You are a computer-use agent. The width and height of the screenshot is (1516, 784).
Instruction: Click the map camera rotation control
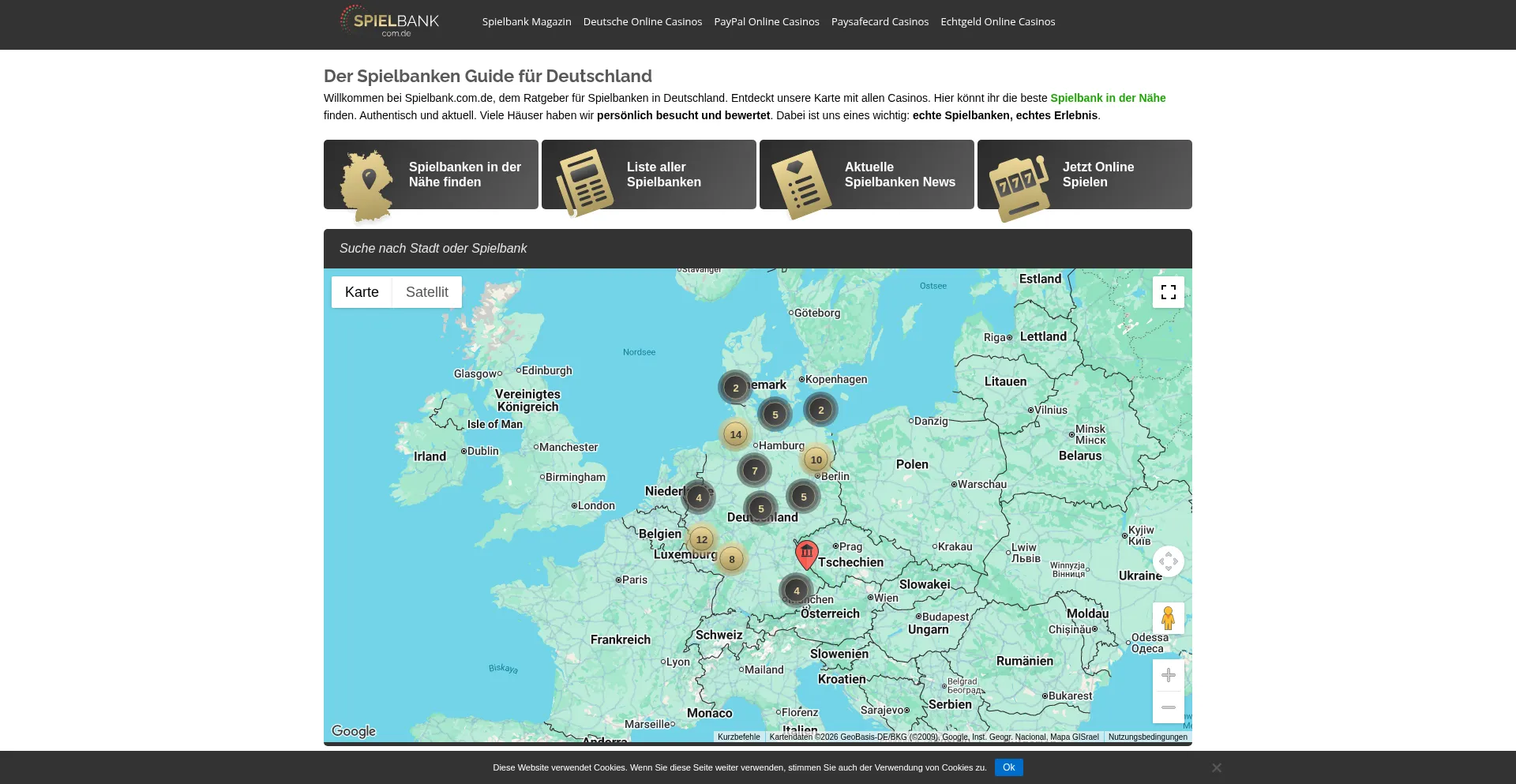click(x=1169, y=561)
